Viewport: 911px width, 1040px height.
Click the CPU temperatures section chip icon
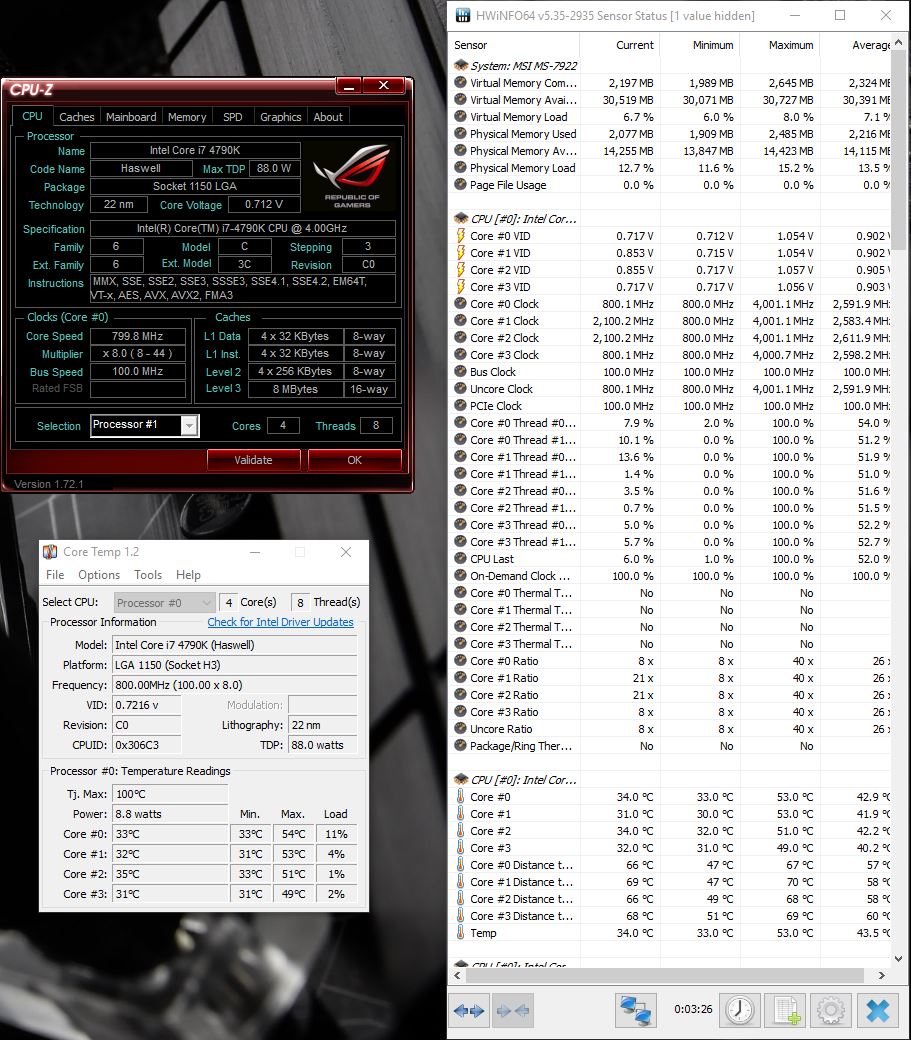(x=461, y=779)
